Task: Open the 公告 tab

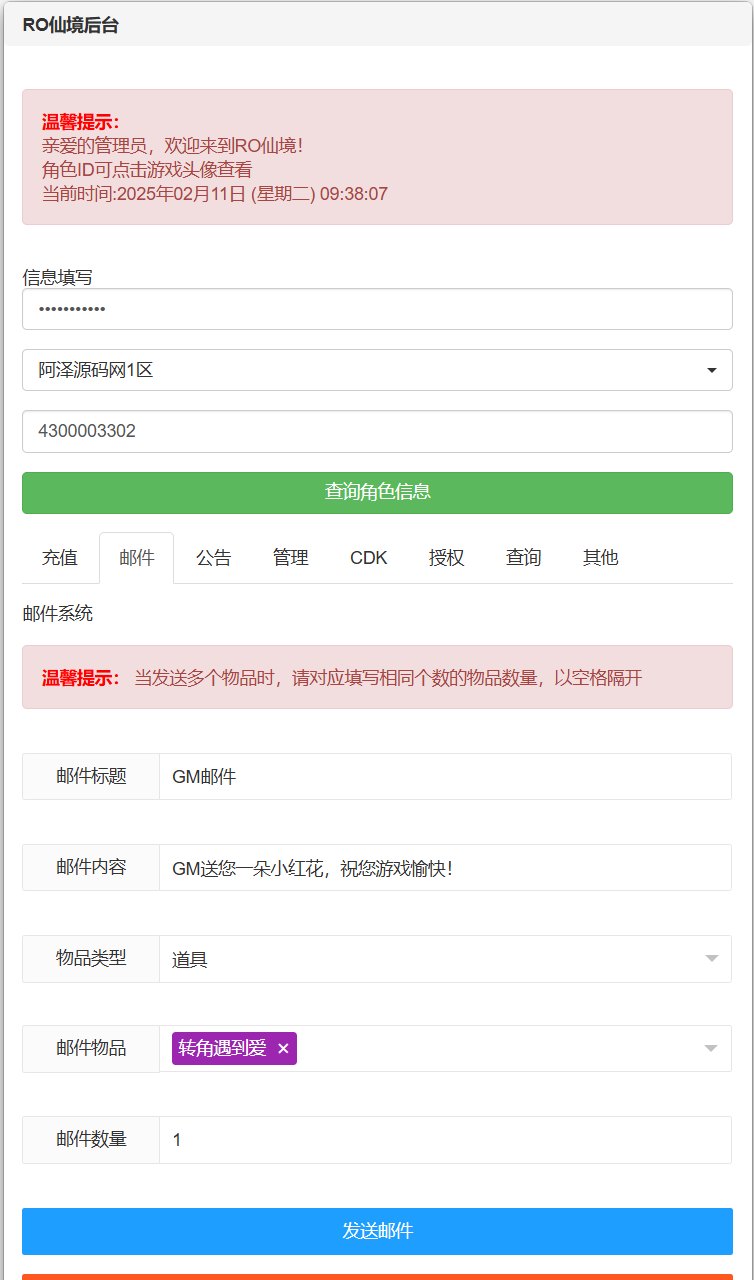Action: [214, 558]
